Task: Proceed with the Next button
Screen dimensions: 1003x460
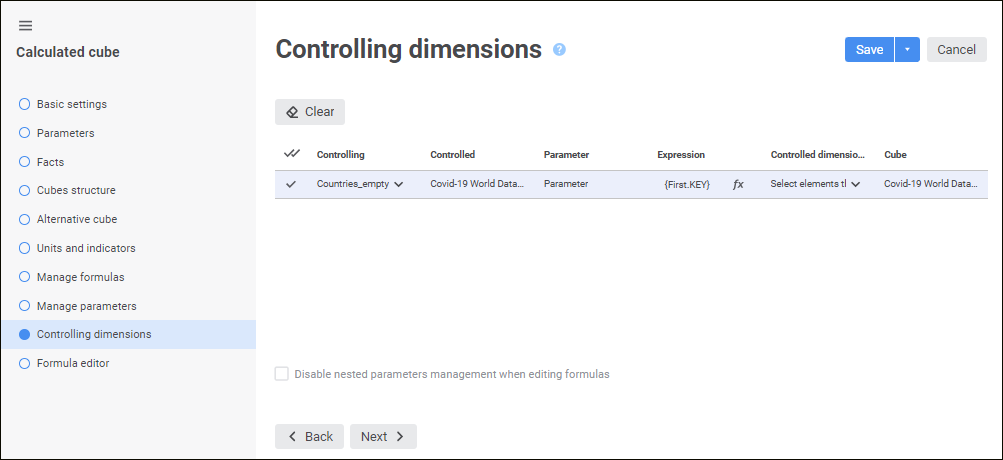Action: [383, 436]
